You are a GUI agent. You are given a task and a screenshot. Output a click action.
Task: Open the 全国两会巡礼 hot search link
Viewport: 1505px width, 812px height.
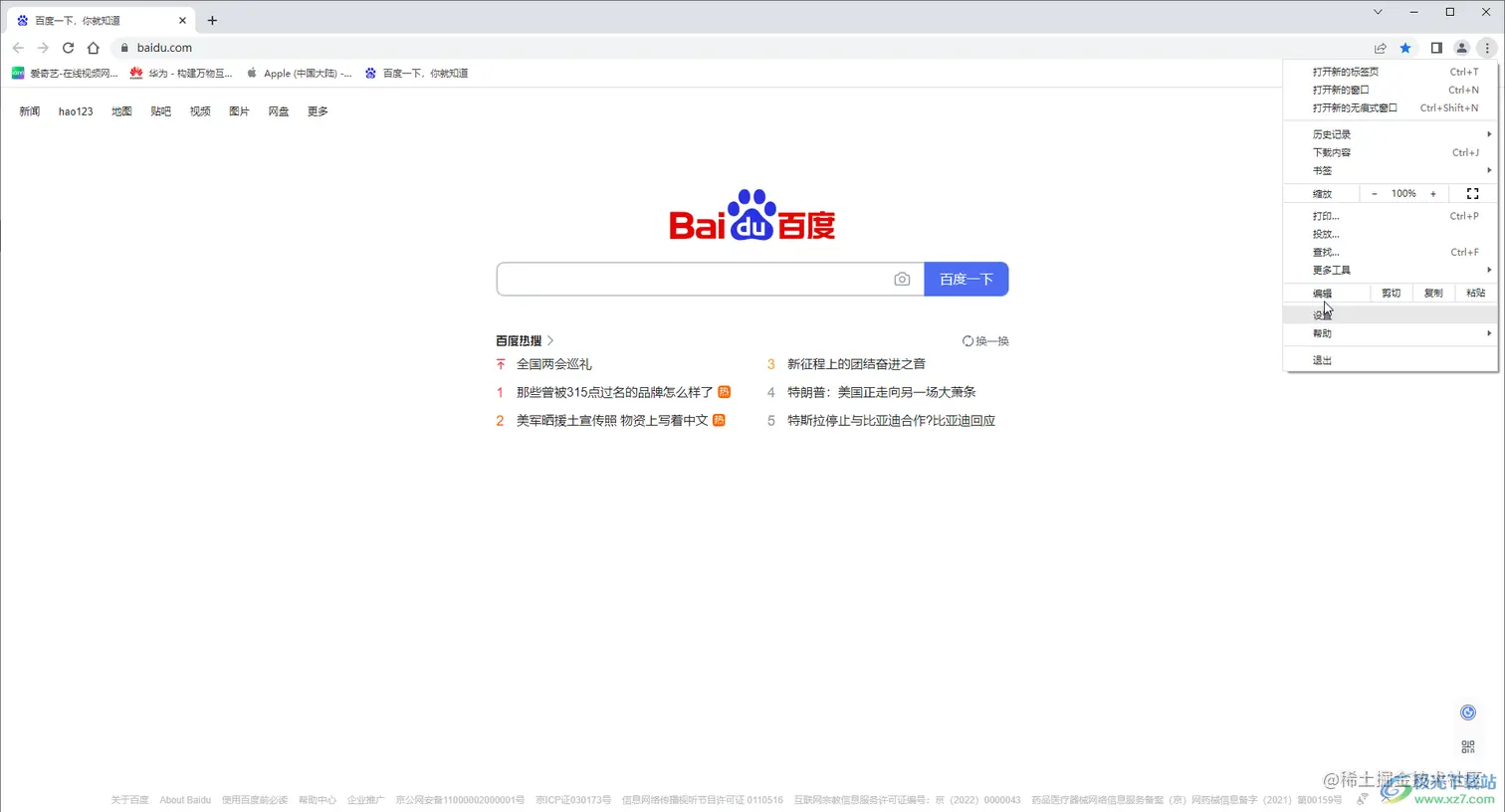pos(554,363)
